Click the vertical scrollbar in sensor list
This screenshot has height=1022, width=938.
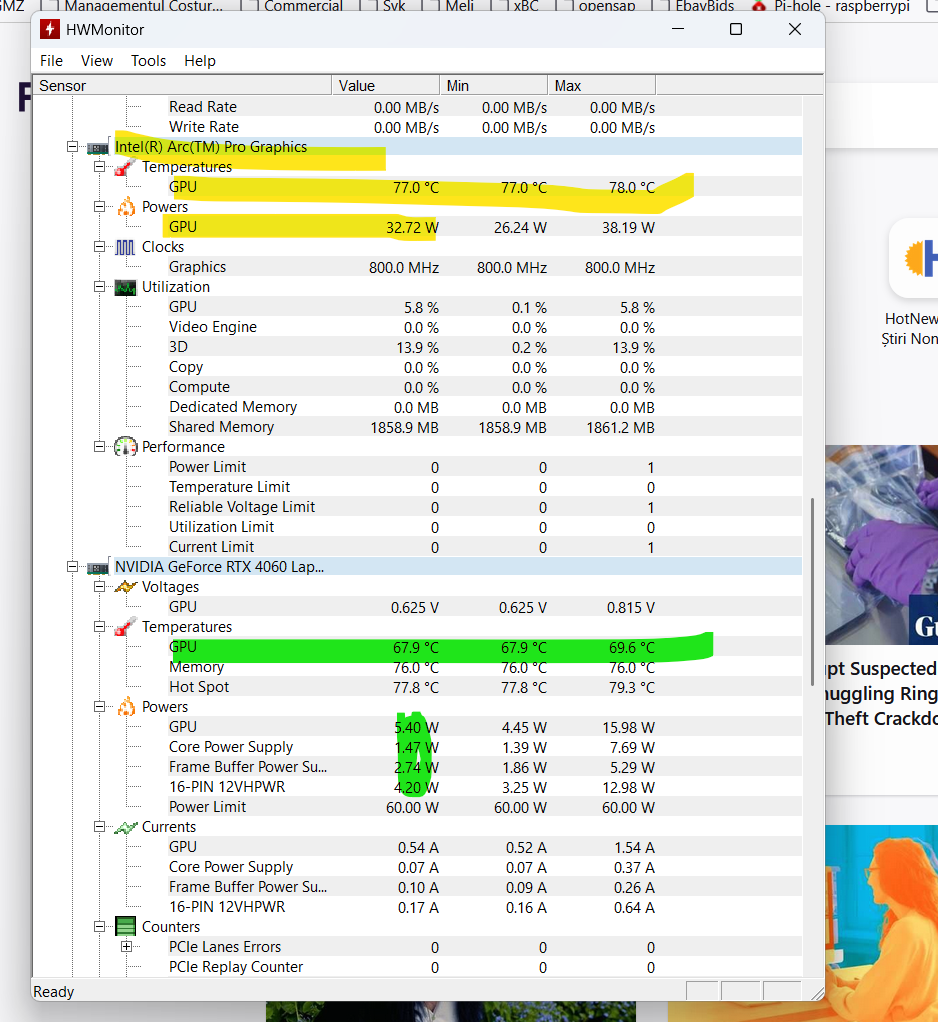813,592
